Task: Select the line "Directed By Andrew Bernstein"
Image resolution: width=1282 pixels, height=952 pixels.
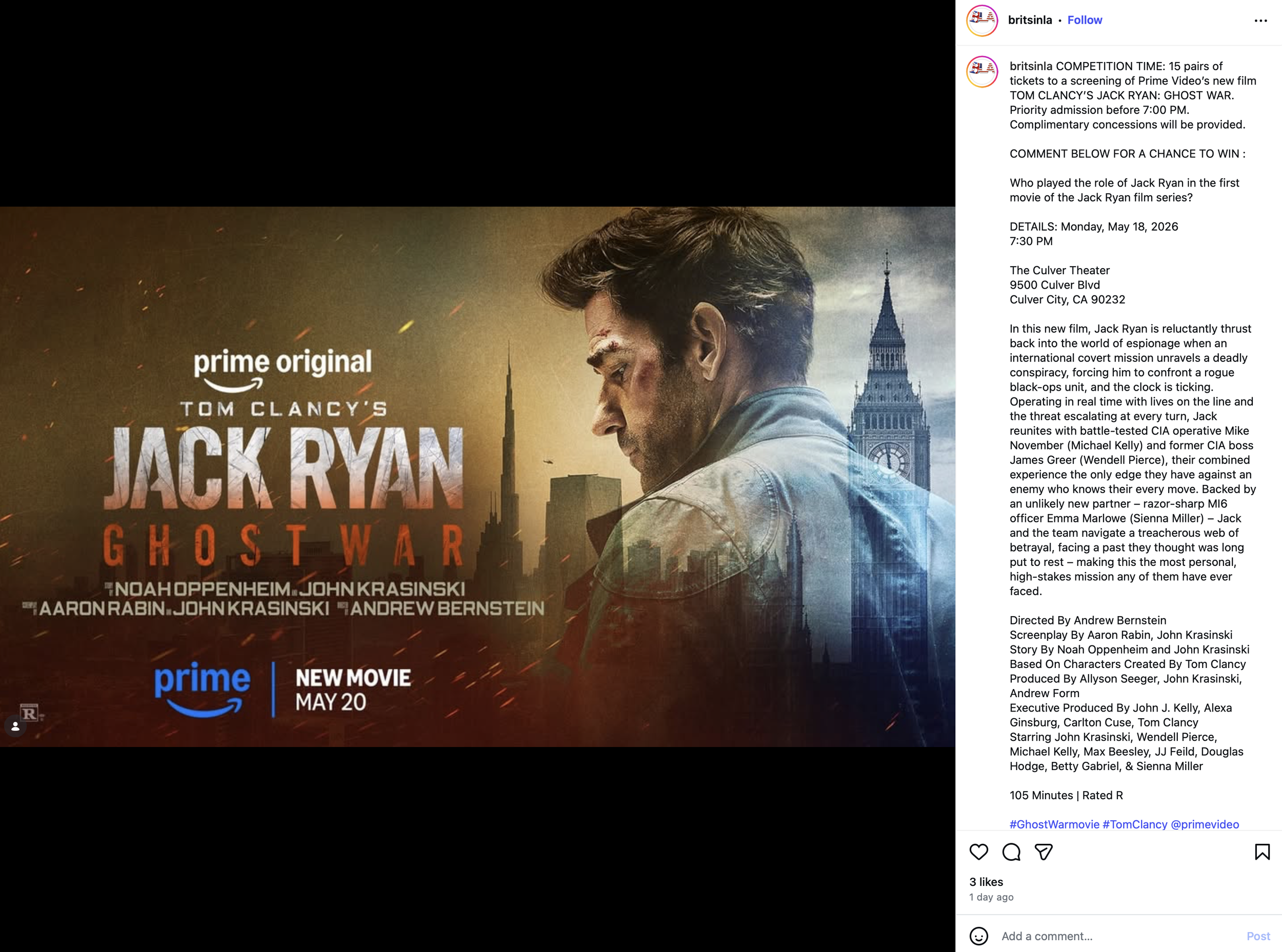Action: pyautogui.click(x=1088, y=620)
